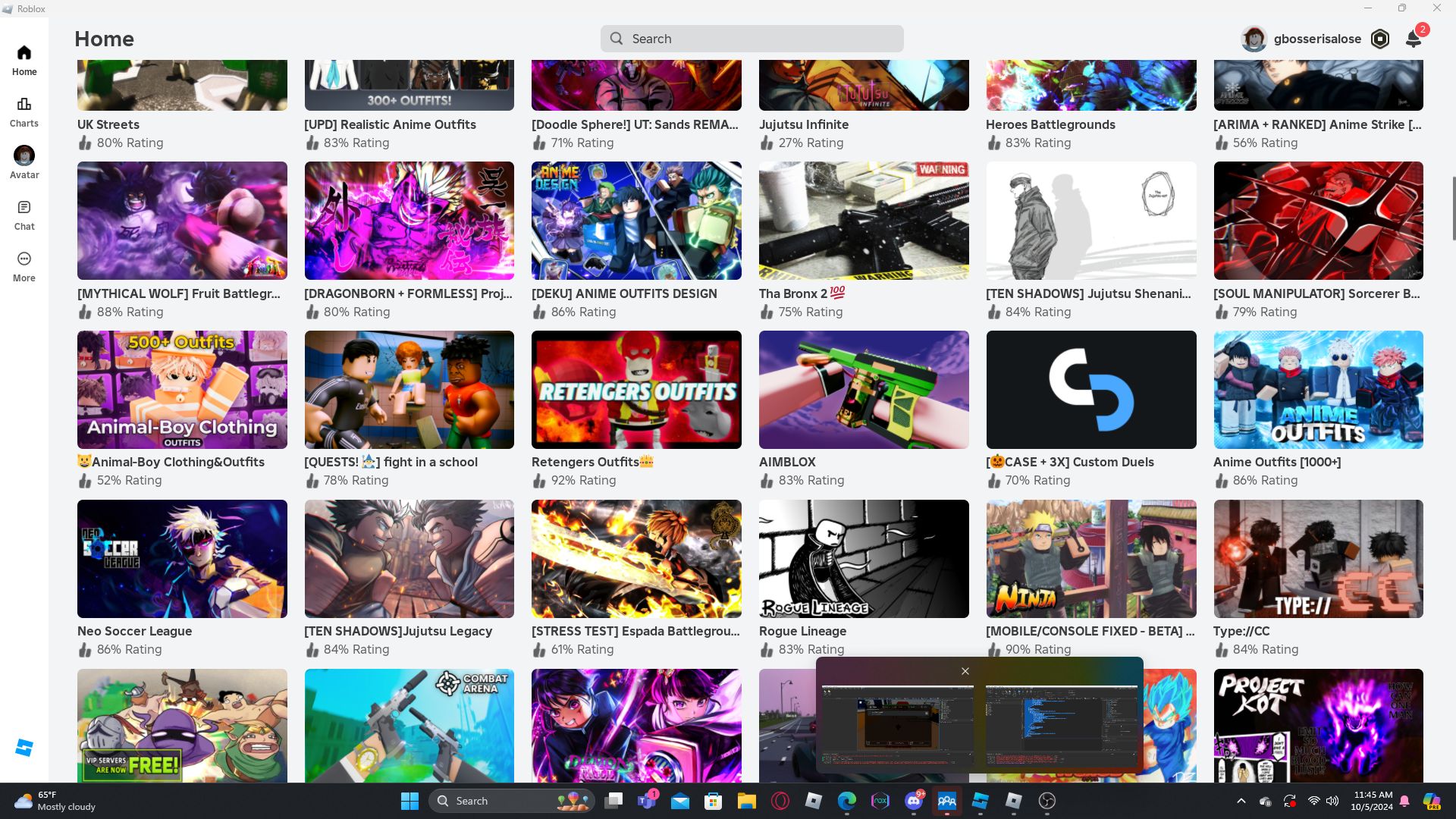Open the Retengers Outfits game tile
The height and width of the screenshot is (819, 1456).
(x=636, y=390)
